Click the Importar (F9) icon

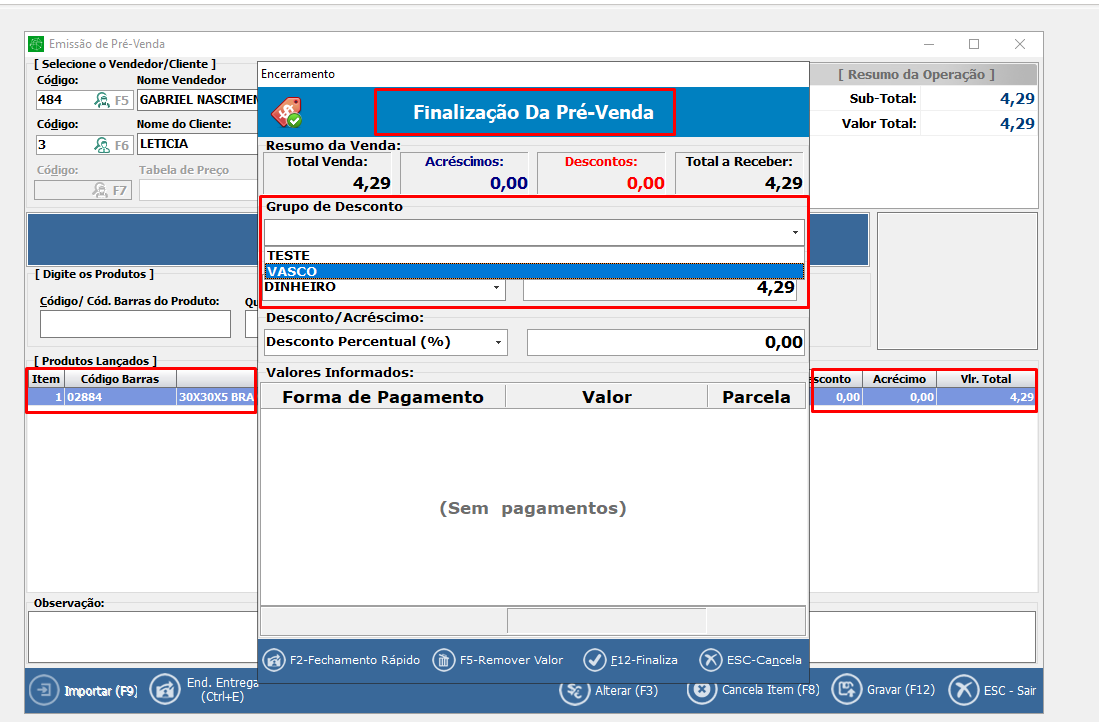[44, 690]
